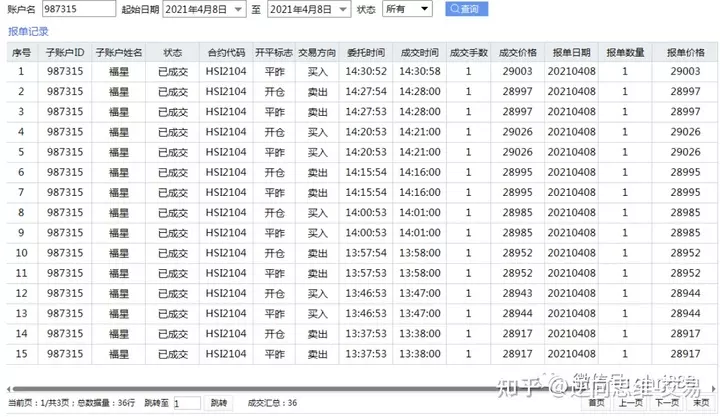
Task: Select row 11 委托时间 13:57:53
Action: point(366,273)
